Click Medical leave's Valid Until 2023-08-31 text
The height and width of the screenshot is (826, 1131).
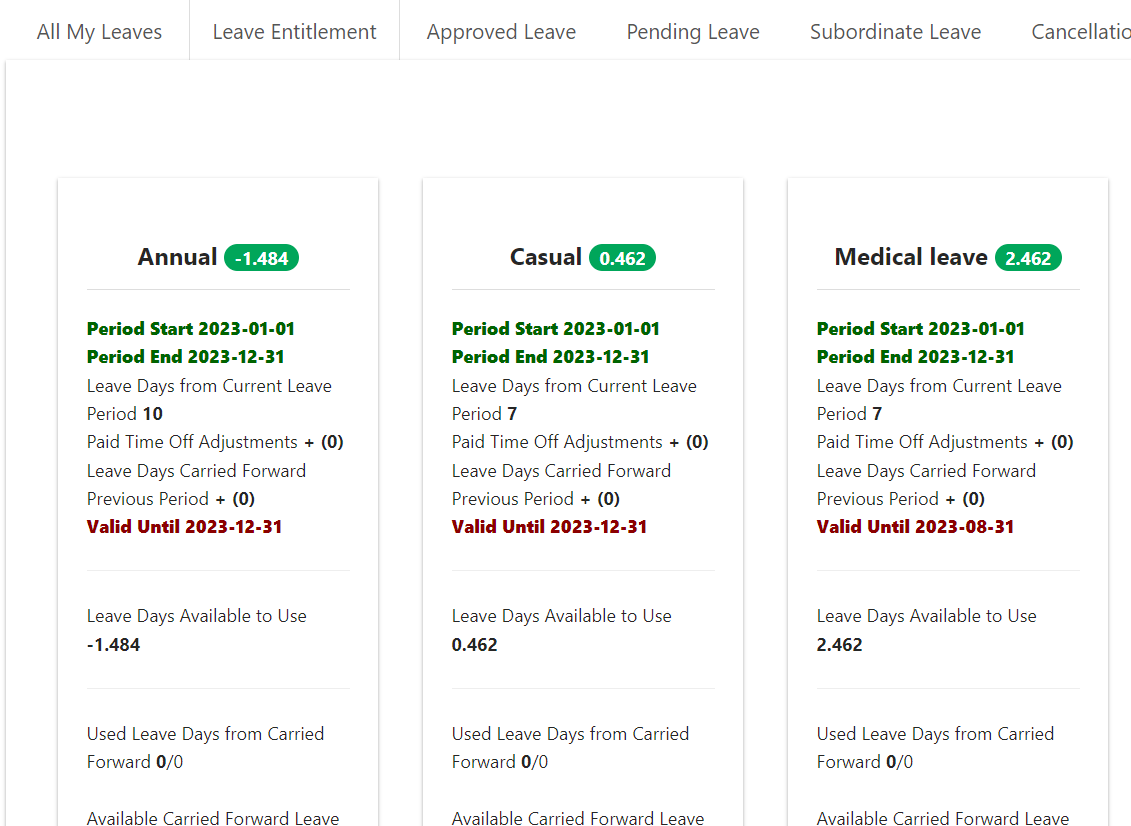[915, 527]
